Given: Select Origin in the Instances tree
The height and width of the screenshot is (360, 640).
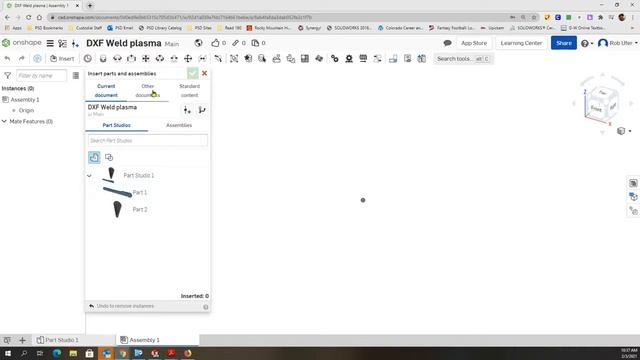Looking at the screenshot, I should click(x=26, y=110).
